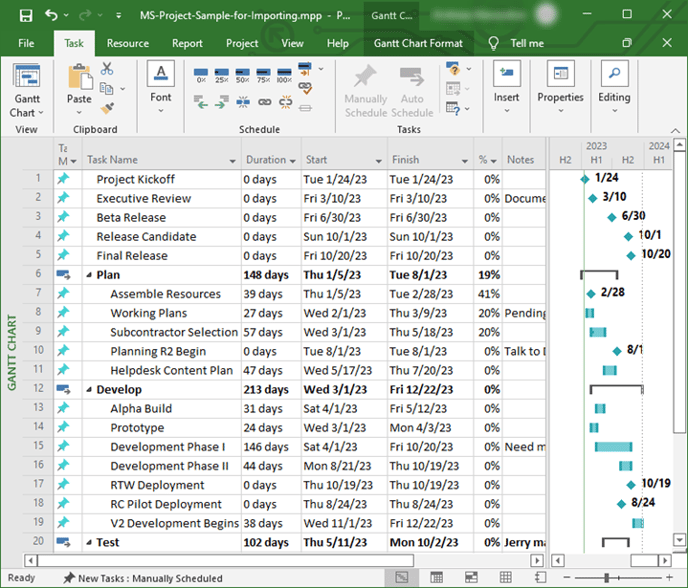Collapse the ribbon with the chevron
Image resolution: width=688 pixels, height=588 pixels.
[675, 130]
